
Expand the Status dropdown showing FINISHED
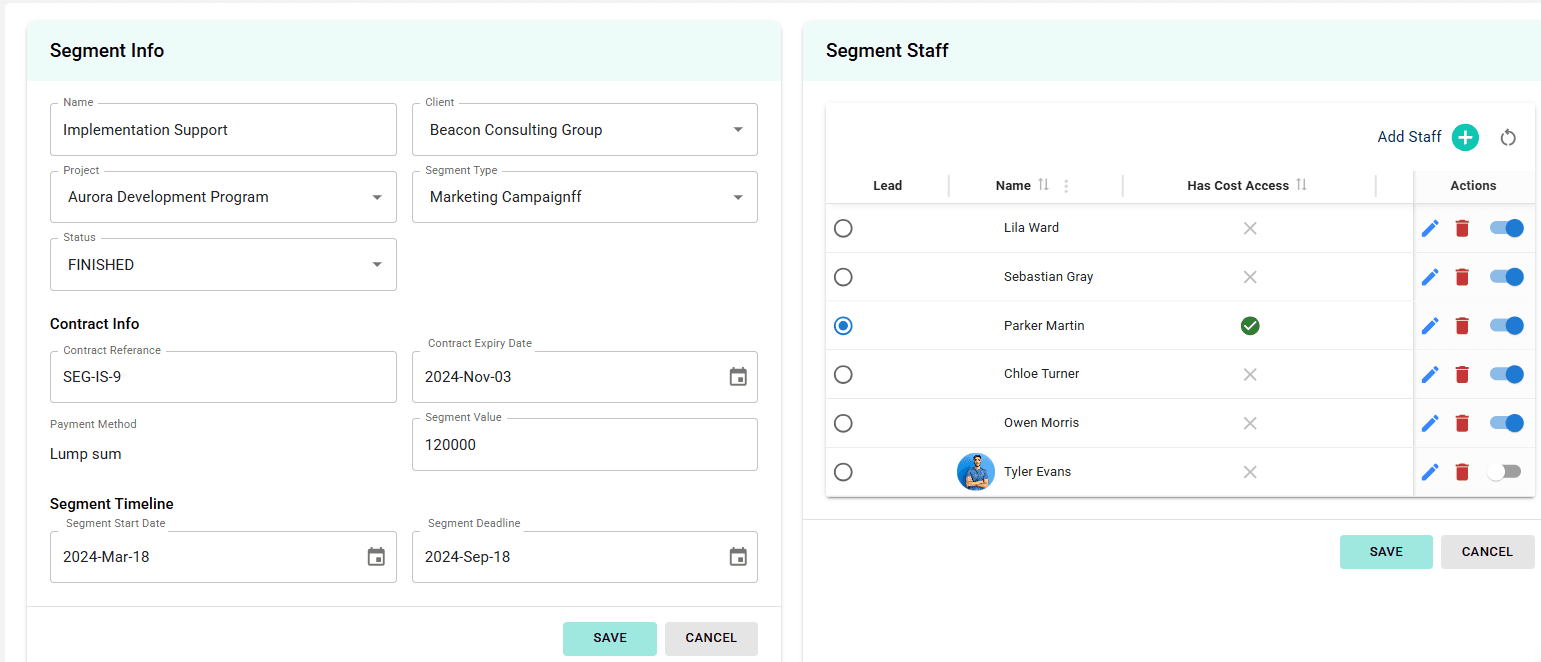click(x=376, y=264)
